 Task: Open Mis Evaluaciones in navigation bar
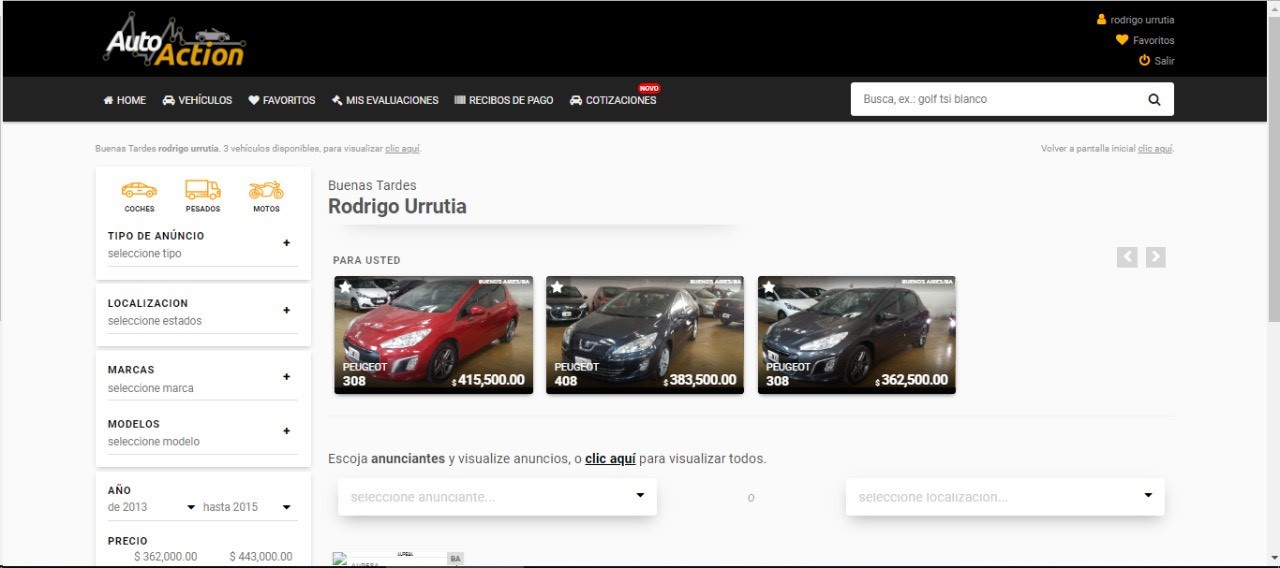click(x=385, y=100)
